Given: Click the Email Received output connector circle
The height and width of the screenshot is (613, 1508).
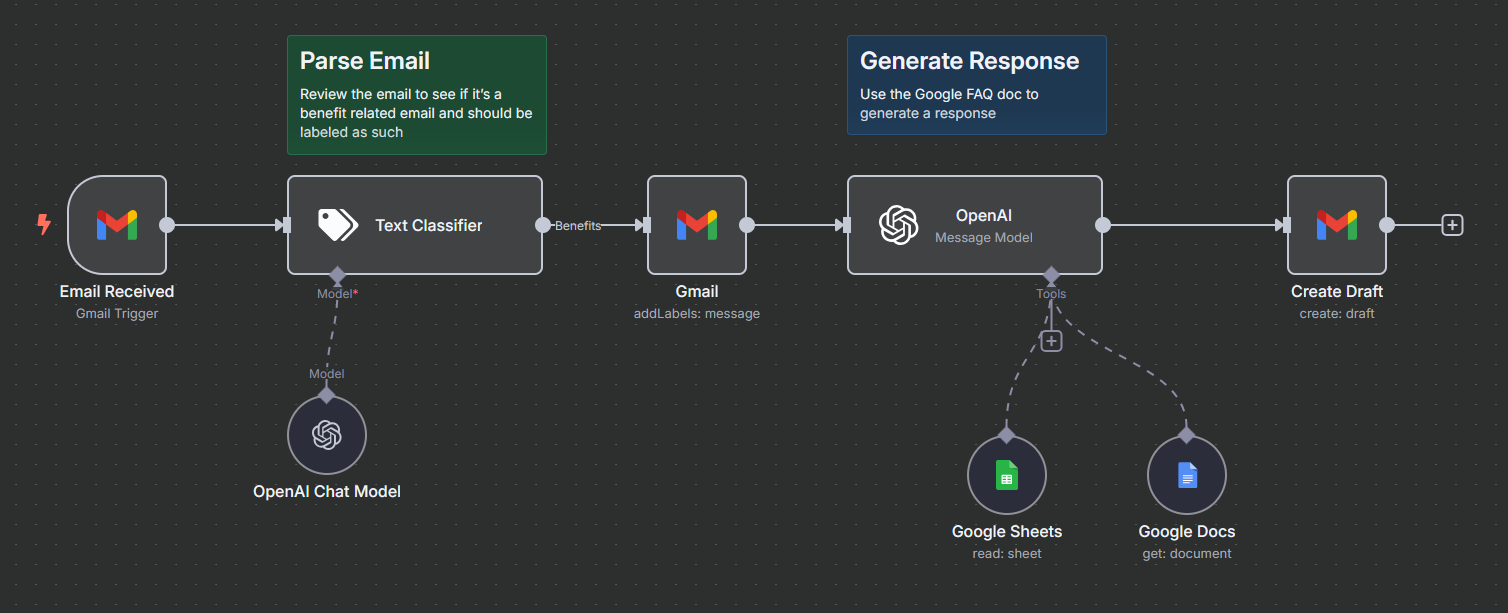Looking at the screenshot, I should (167, 225).
